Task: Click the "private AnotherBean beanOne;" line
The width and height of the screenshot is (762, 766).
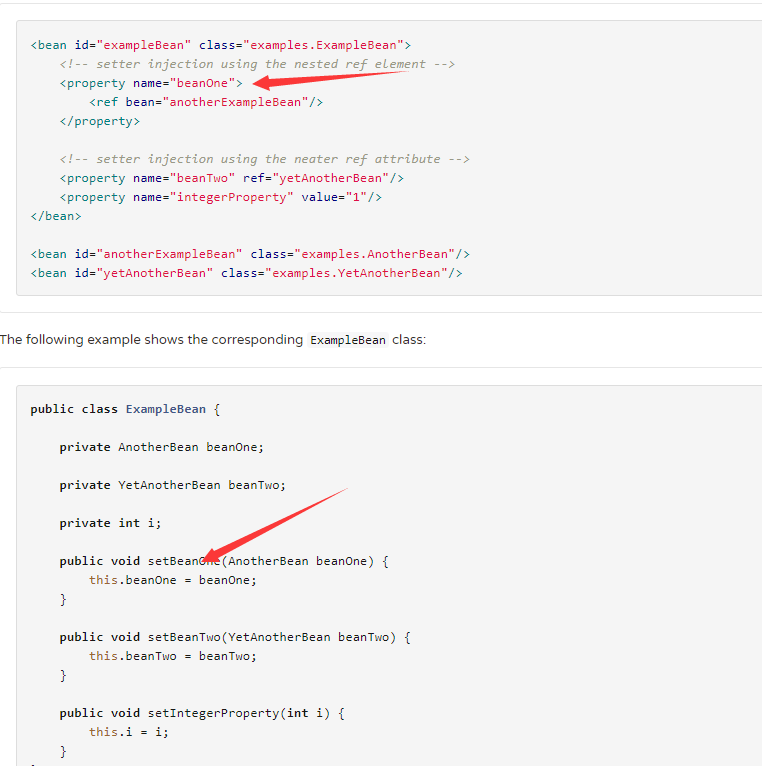Action: (162, 447)
